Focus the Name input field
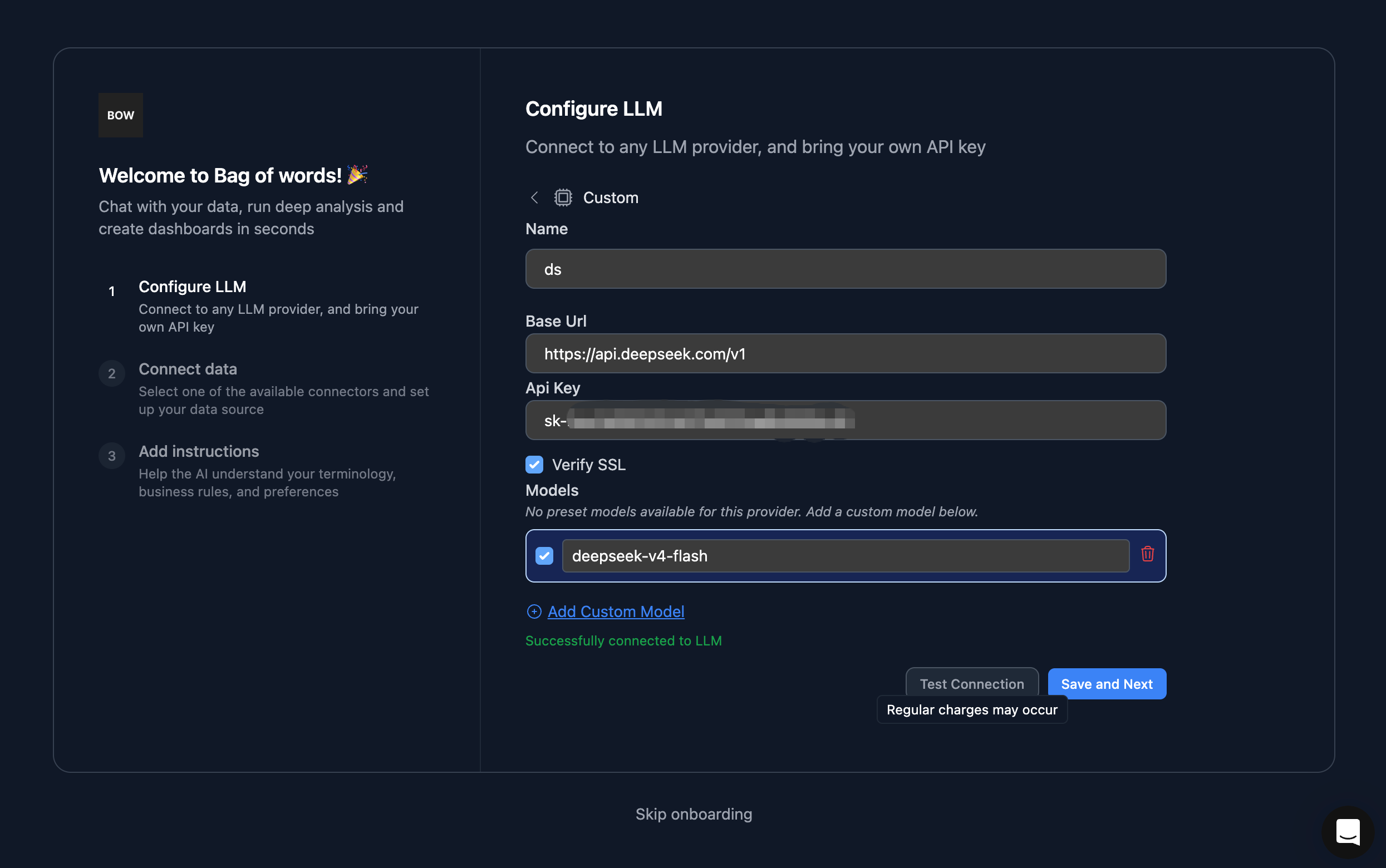Screen dimensions: 1386x868 click(845, 269)
